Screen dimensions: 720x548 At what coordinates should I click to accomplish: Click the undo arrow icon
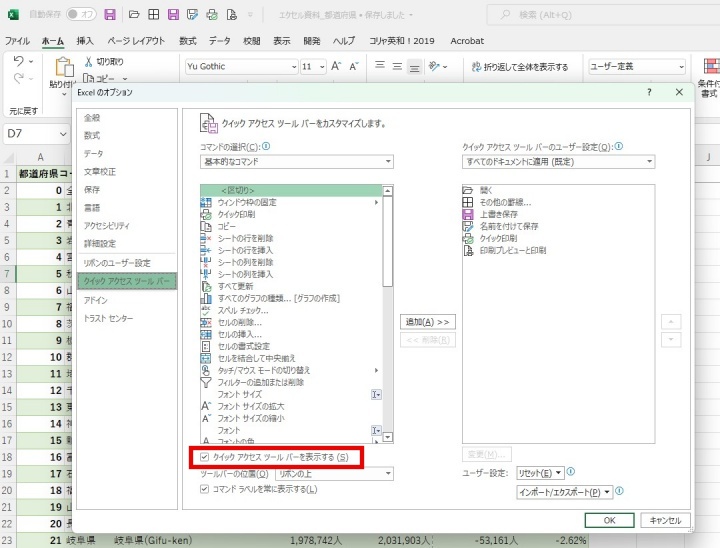(18, 61)
